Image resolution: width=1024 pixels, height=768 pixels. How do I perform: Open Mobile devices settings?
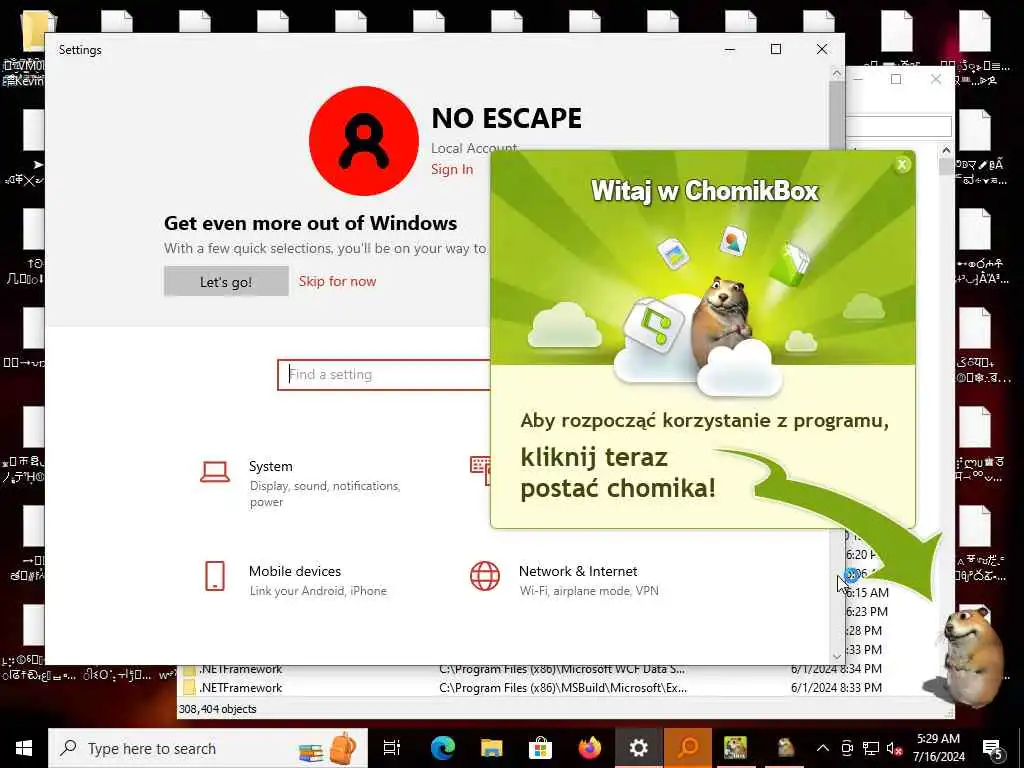pos(295,579)
